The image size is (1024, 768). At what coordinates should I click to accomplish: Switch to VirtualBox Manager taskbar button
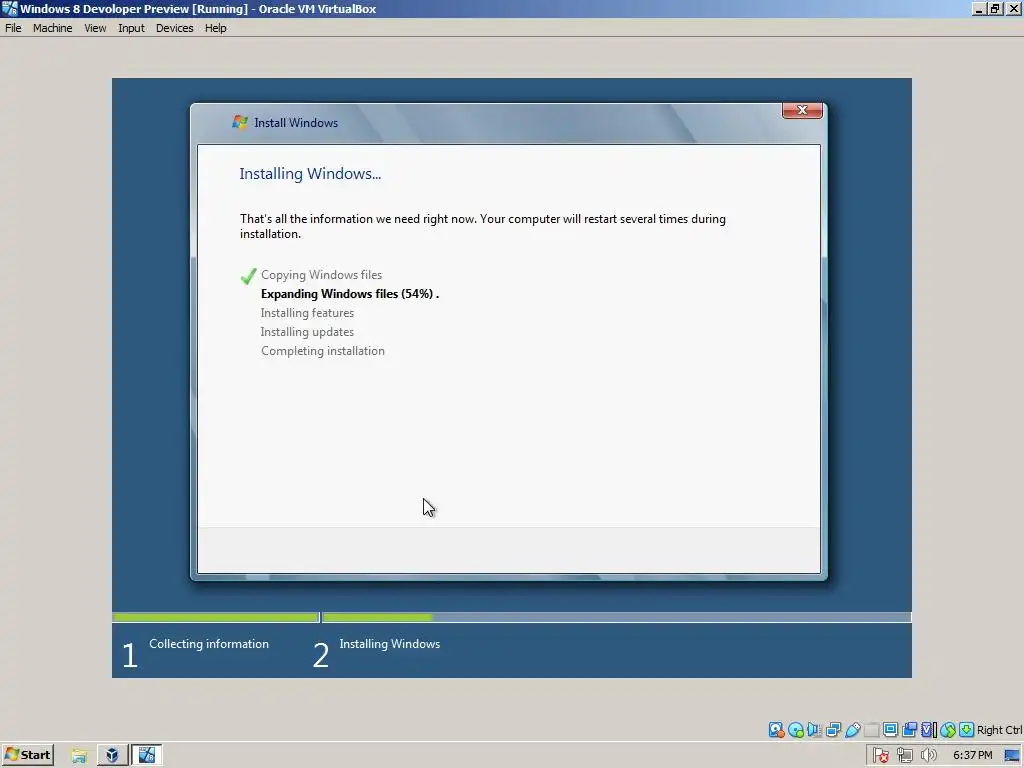click(112, 756)
